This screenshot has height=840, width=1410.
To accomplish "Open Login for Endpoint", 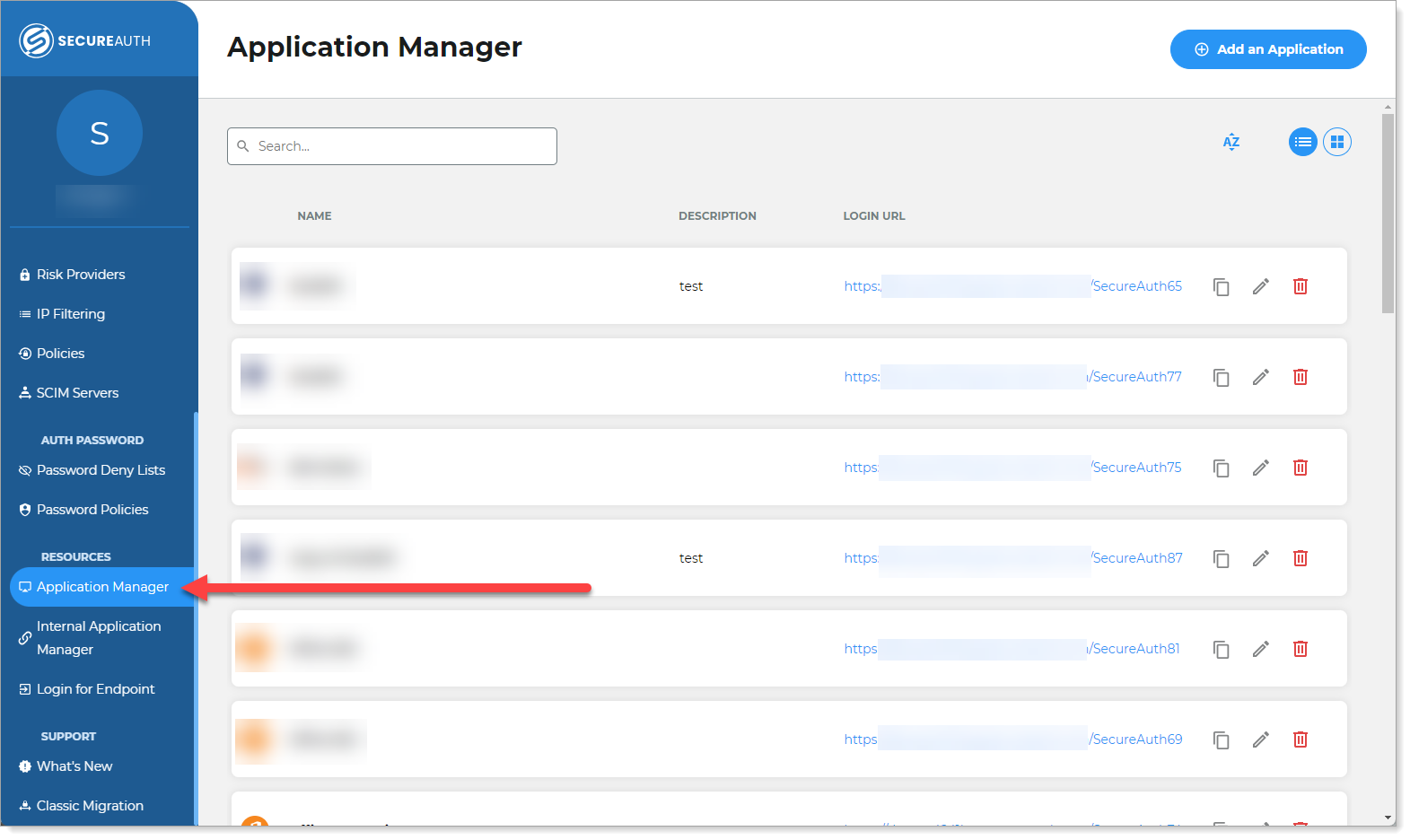I will click(87, 689).
